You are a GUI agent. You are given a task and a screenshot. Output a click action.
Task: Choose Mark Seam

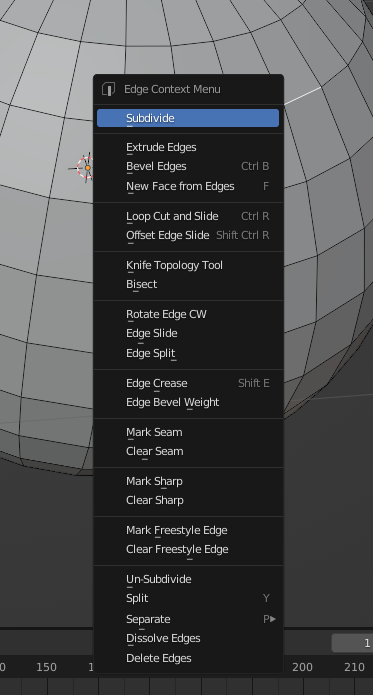tap(188, 432)
